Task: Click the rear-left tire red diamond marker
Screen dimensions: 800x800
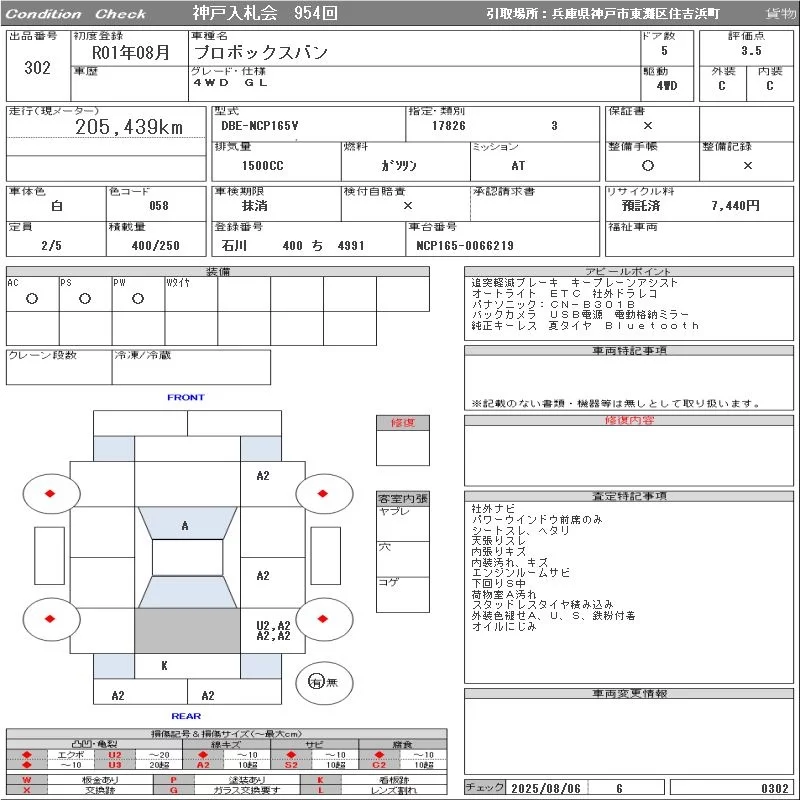Action: click(50, 619)
